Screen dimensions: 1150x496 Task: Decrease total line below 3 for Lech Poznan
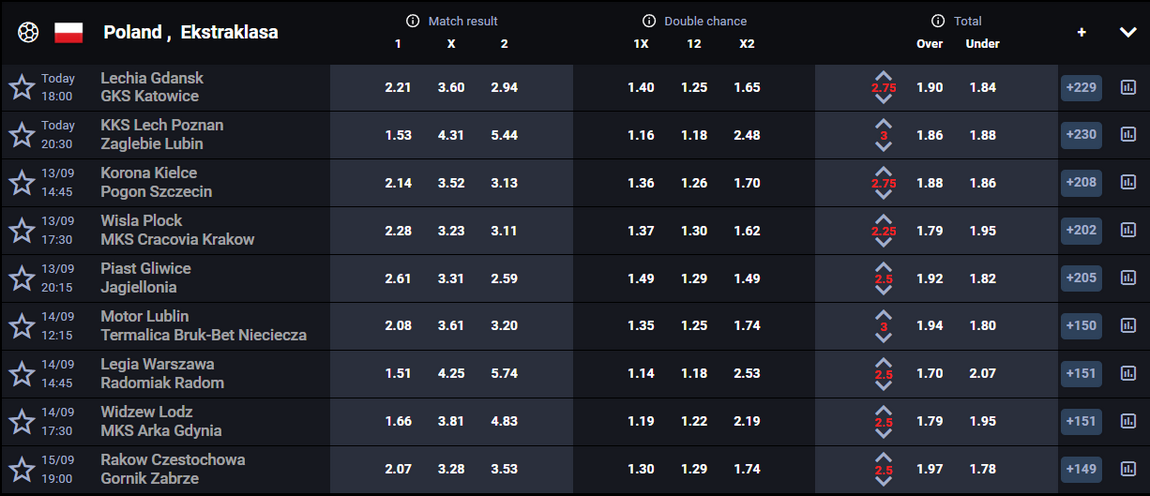point(884,146)
